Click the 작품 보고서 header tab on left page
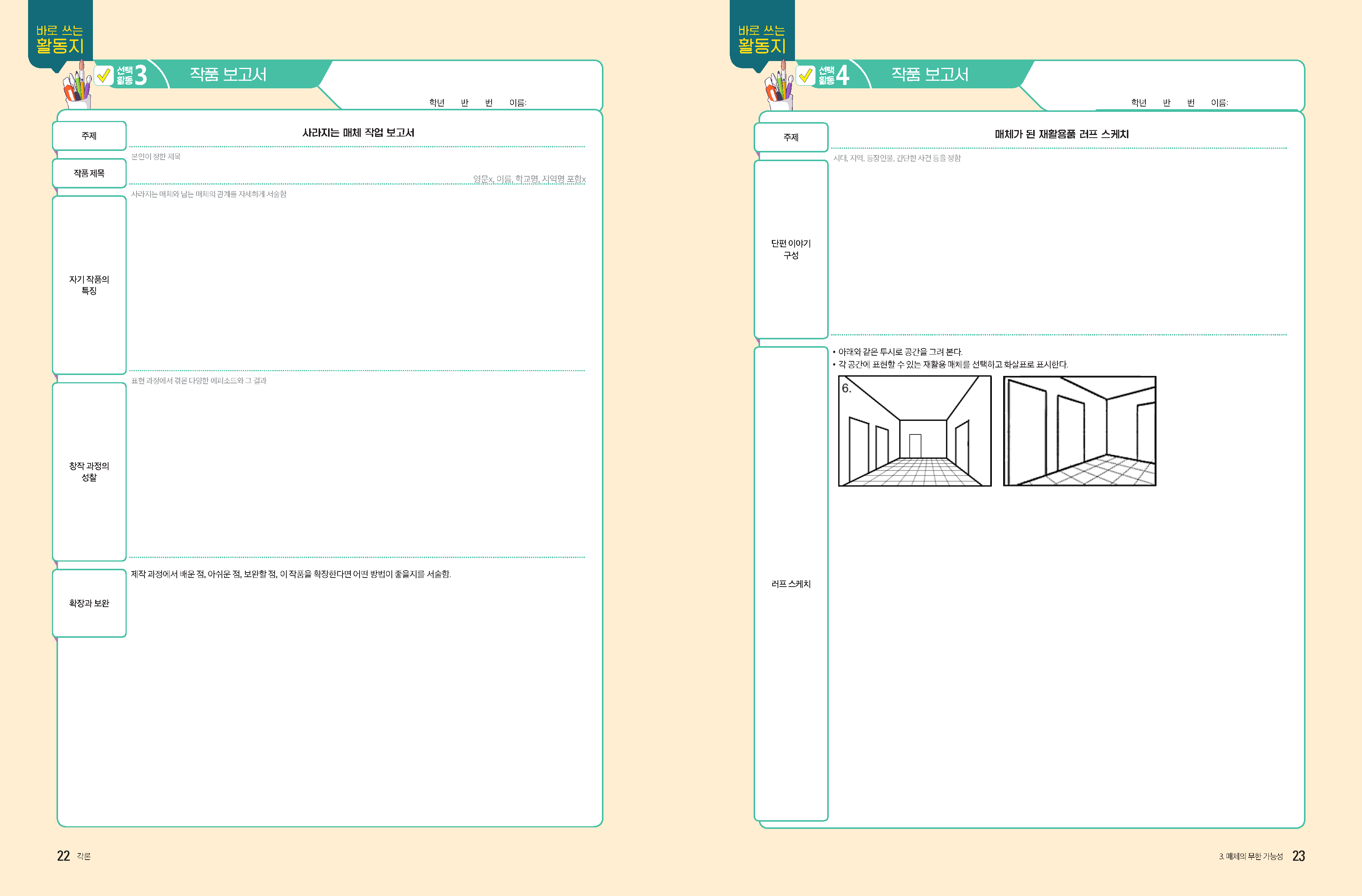 point(228,74)
